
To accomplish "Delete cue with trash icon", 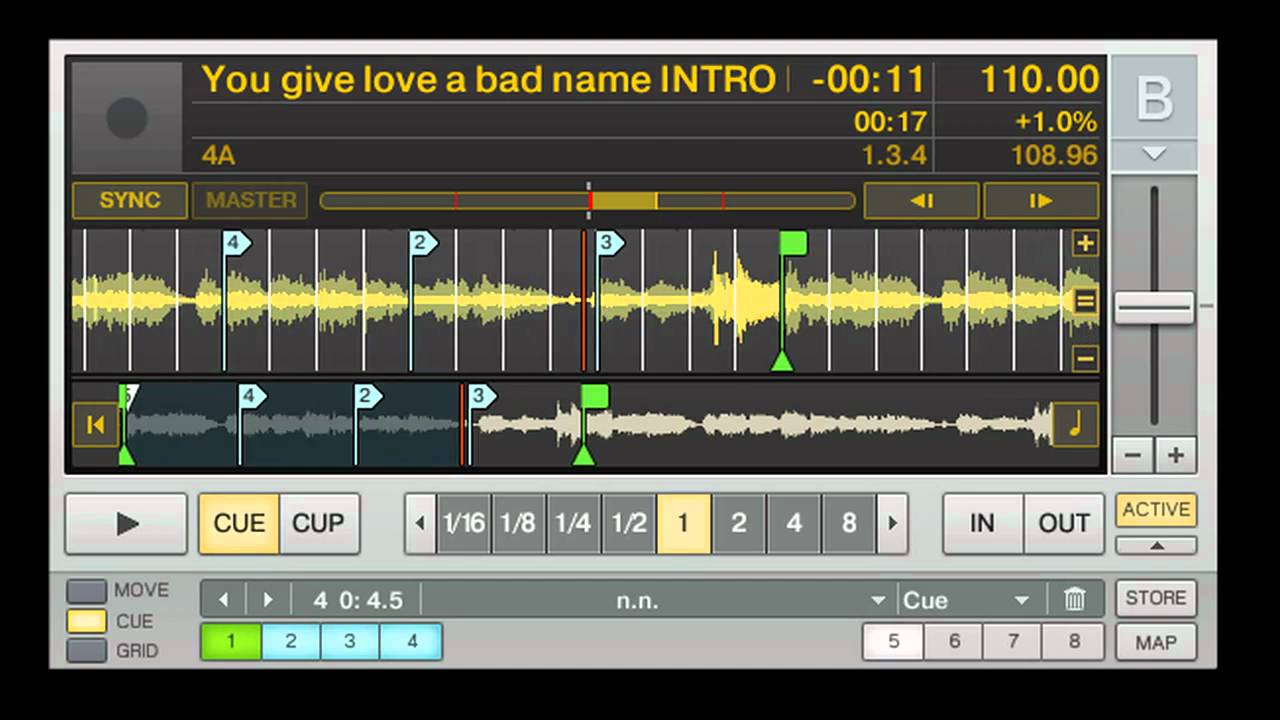I will pos(1074,600).
